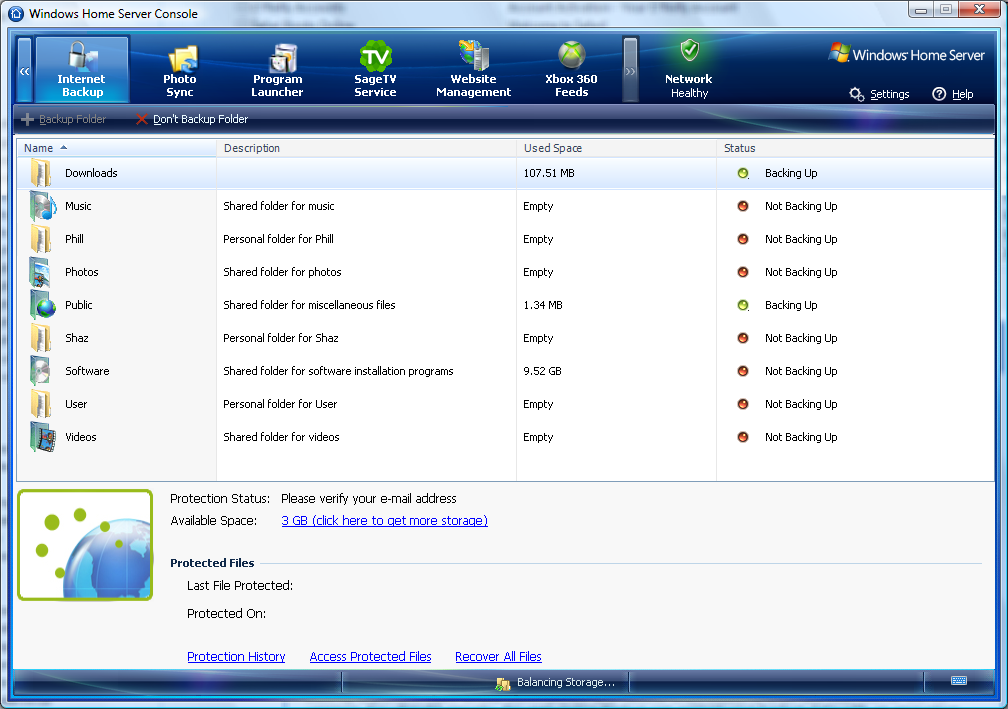Image resolution: width=1008 pixels, height=709 pixels.
Task: Select the Phill folder icon
Action: click(x=42, y=239)
